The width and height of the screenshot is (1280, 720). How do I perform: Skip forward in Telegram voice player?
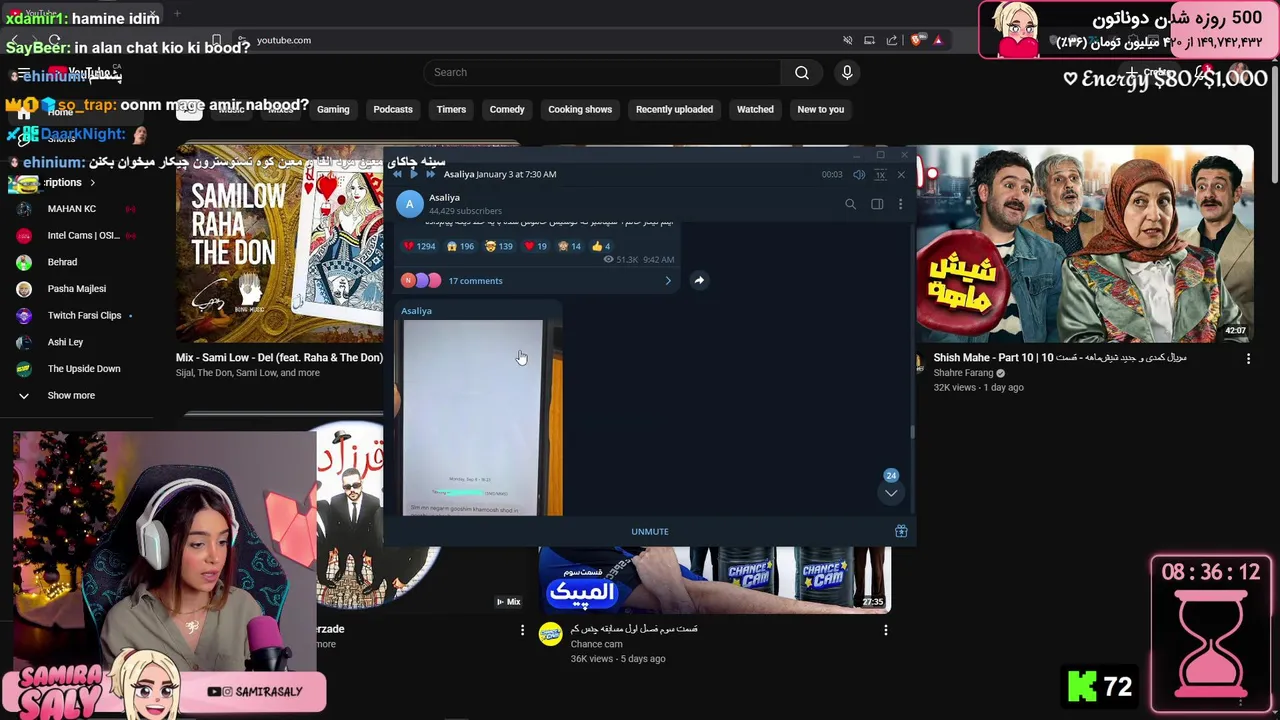point(431,174)
